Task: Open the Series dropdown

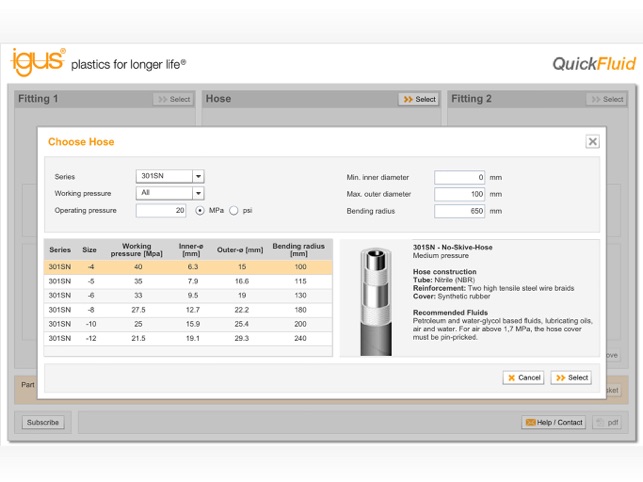Action: point(198,177)
